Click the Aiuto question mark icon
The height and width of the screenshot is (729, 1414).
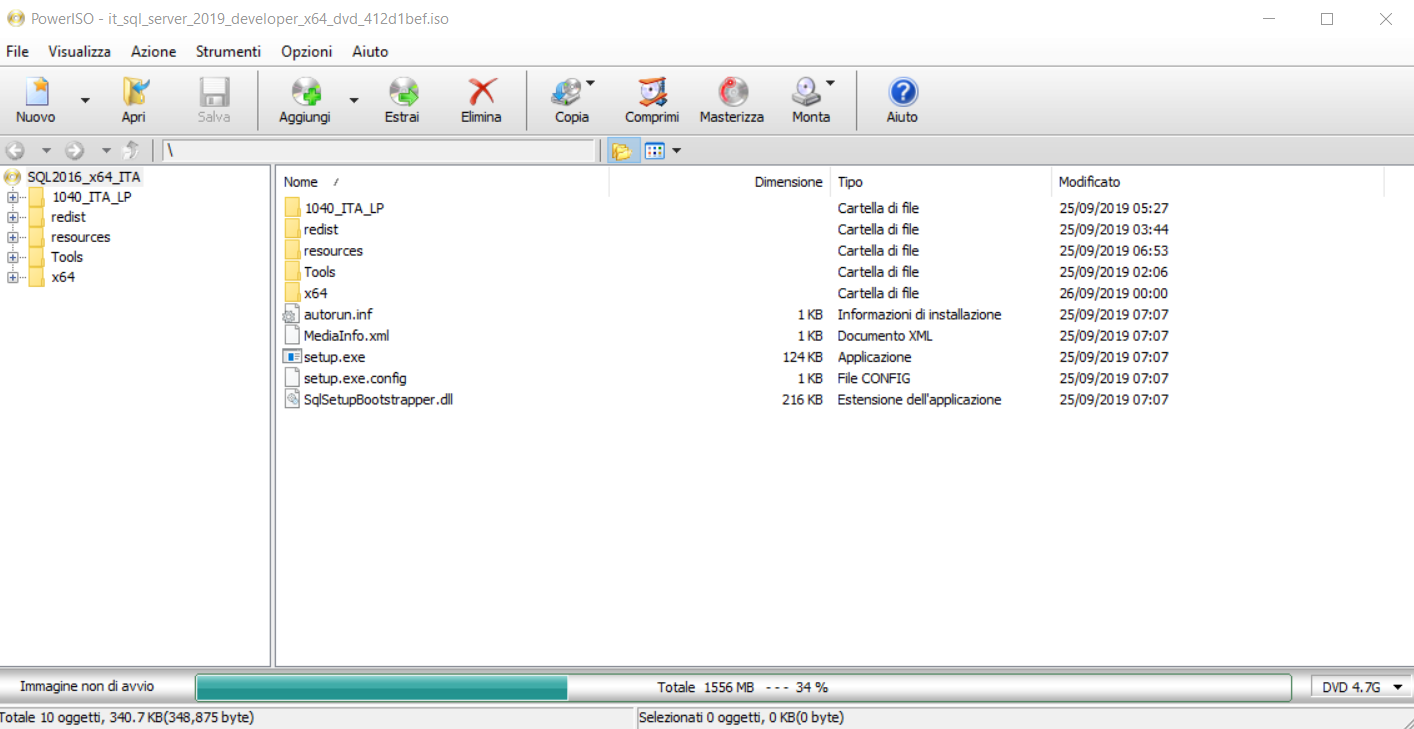(903, 92)
